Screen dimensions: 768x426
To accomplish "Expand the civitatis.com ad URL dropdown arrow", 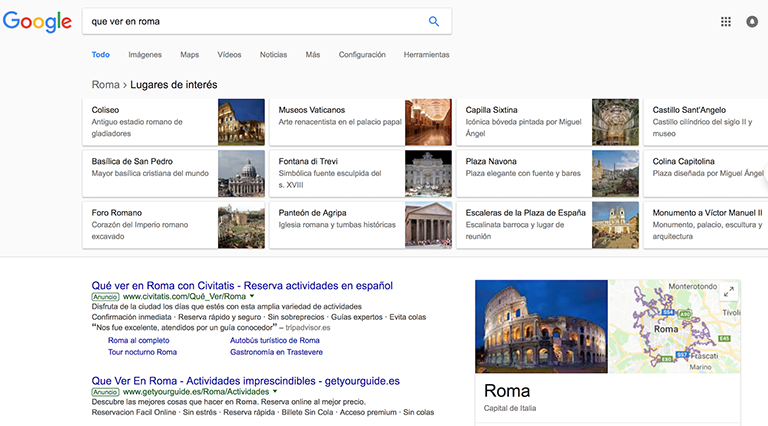I will pyautogui.click(x=252, y=297).
